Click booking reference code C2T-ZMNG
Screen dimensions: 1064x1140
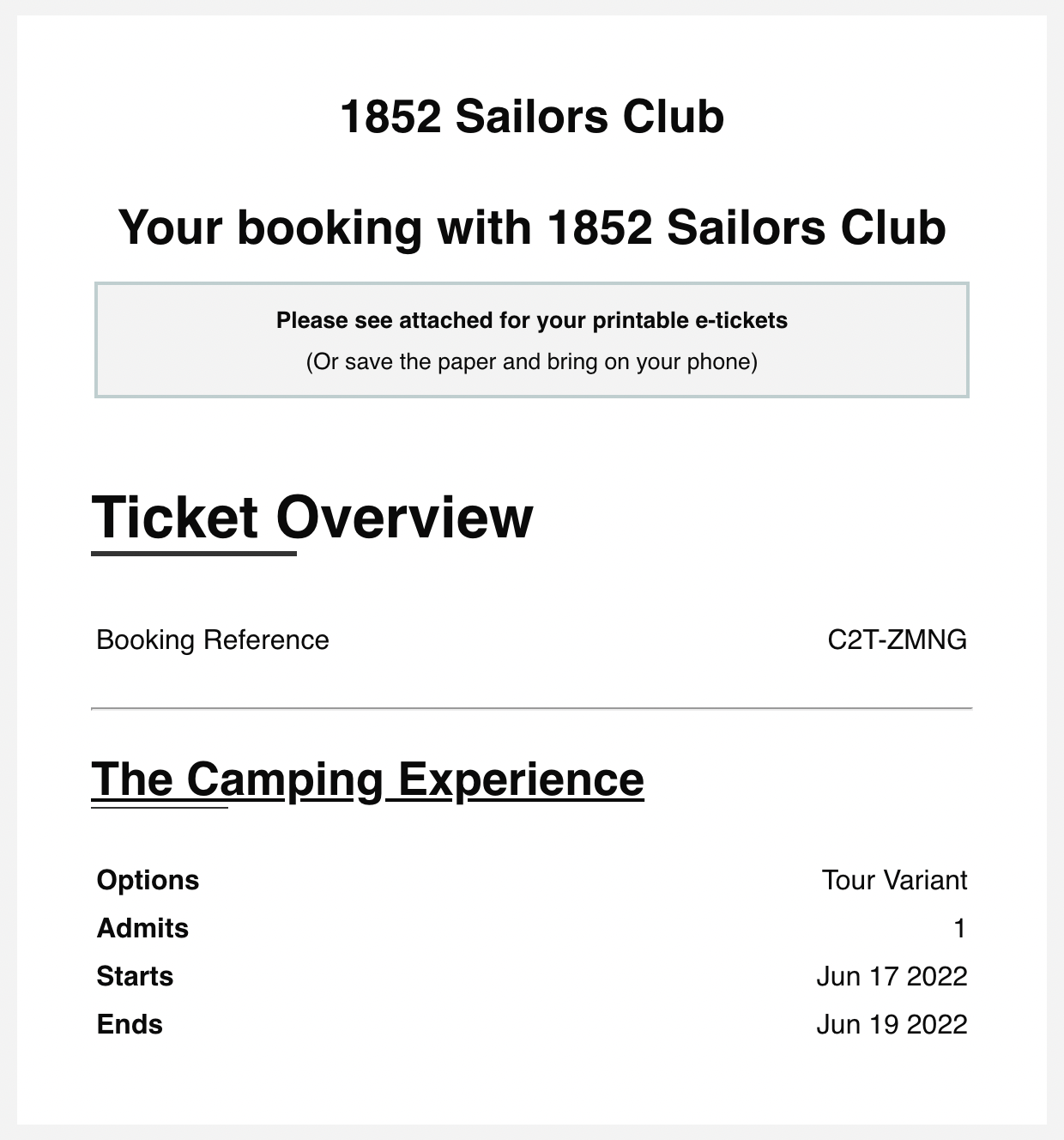coord(897,640)
